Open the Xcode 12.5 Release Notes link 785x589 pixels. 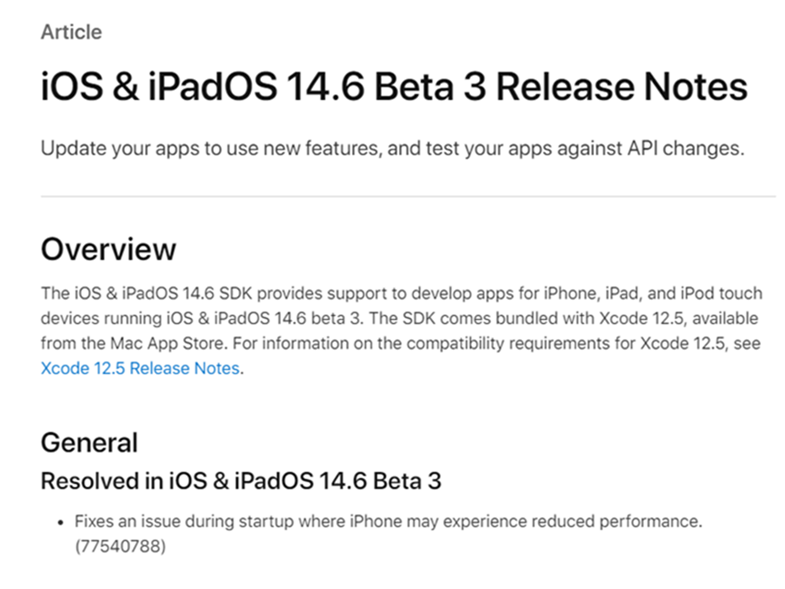tap(140, 368)
